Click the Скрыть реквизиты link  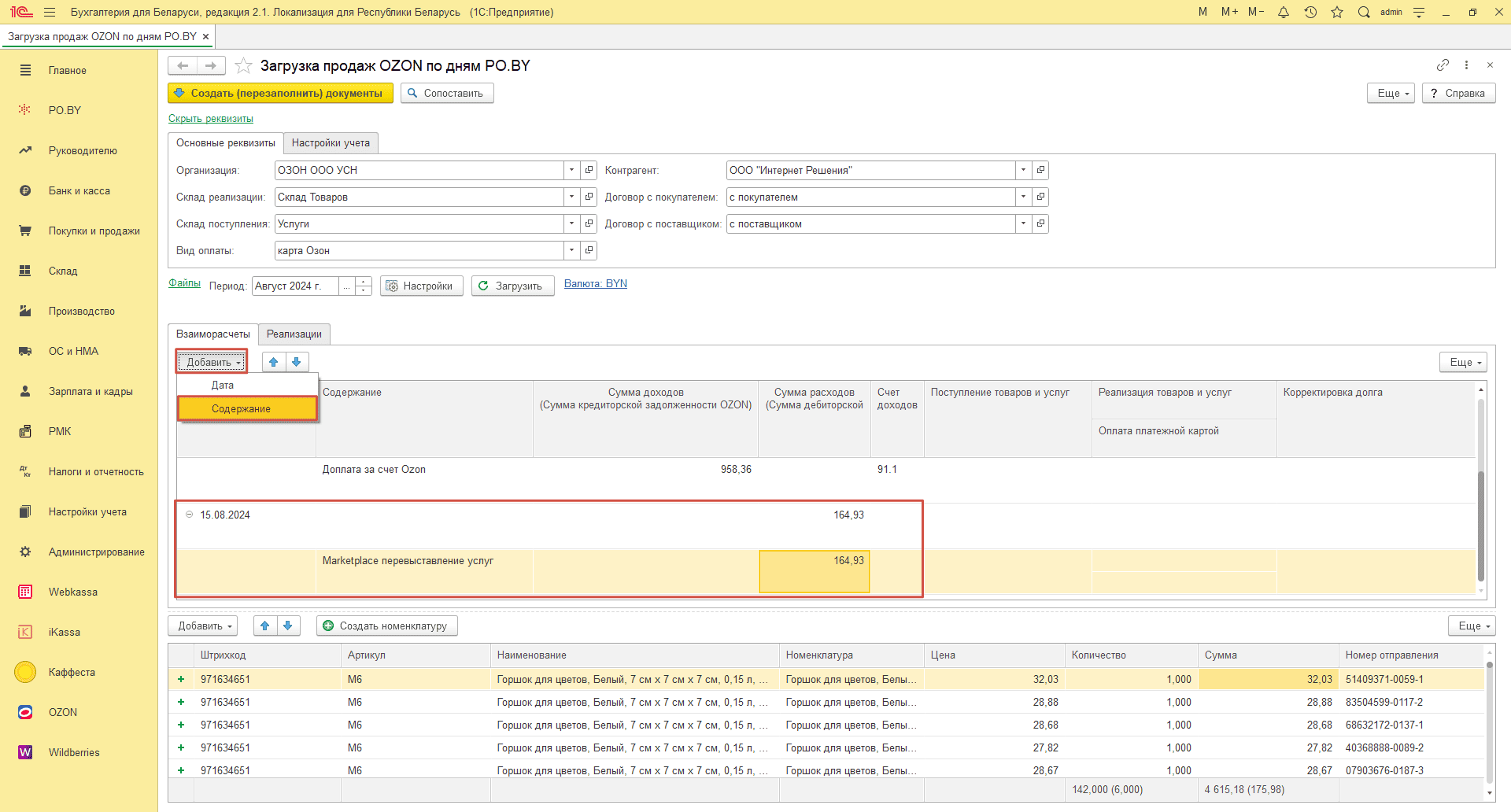tap(211, 119)
